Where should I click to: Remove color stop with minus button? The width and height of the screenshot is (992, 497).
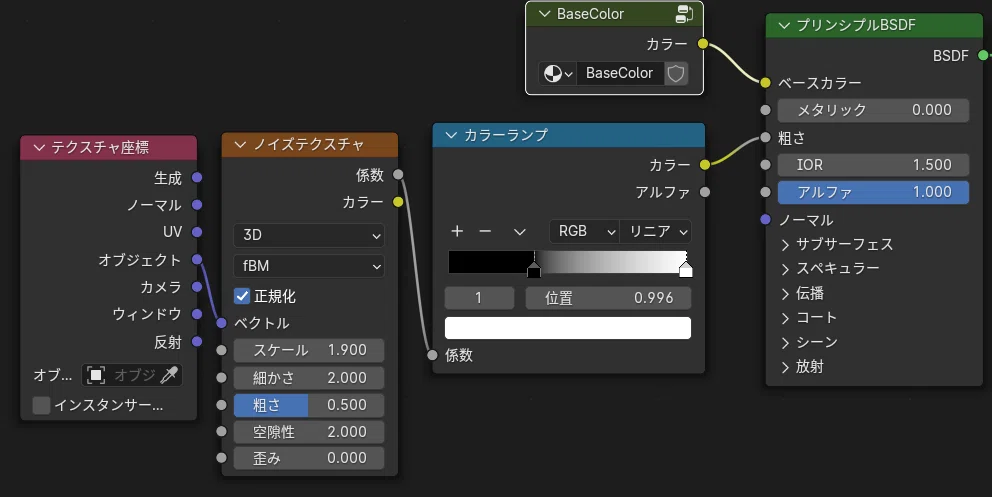pos(485,231)
